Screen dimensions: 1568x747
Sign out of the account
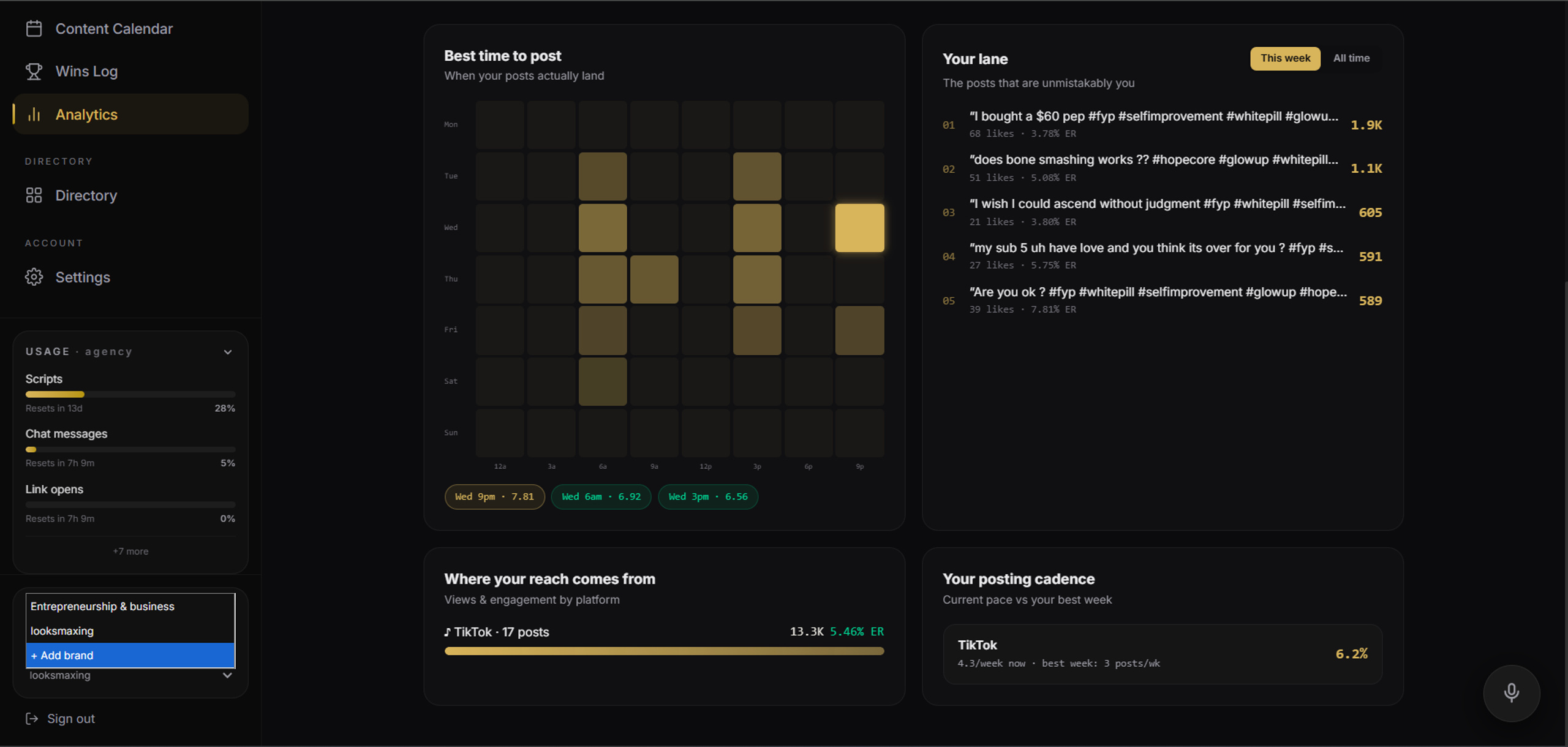point(60,719)
